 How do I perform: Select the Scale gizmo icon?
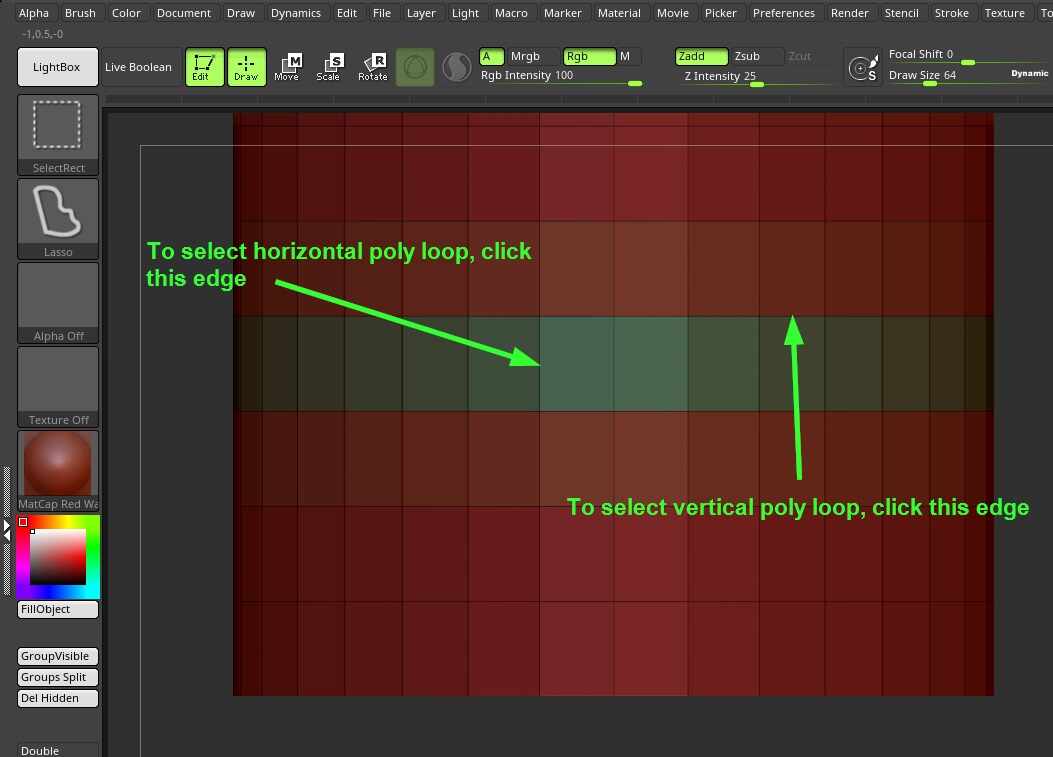click(330, 67)
